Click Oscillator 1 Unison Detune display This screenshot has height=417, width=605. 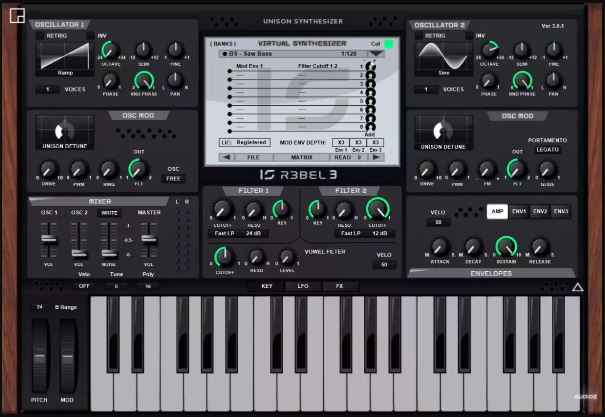point(65,132)
